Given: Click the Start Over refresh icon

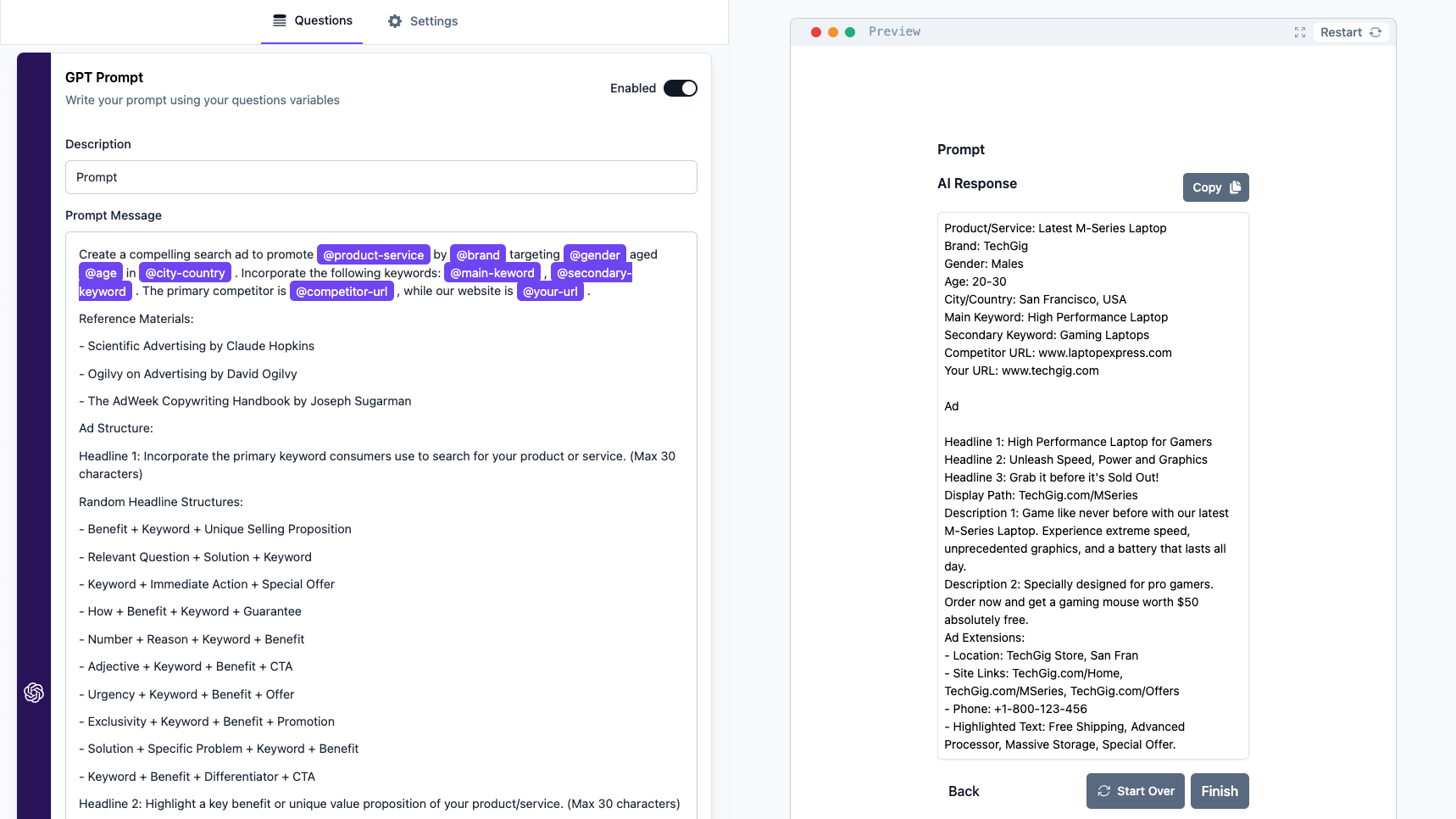Looking at the screenshot, I should 1104,791.
